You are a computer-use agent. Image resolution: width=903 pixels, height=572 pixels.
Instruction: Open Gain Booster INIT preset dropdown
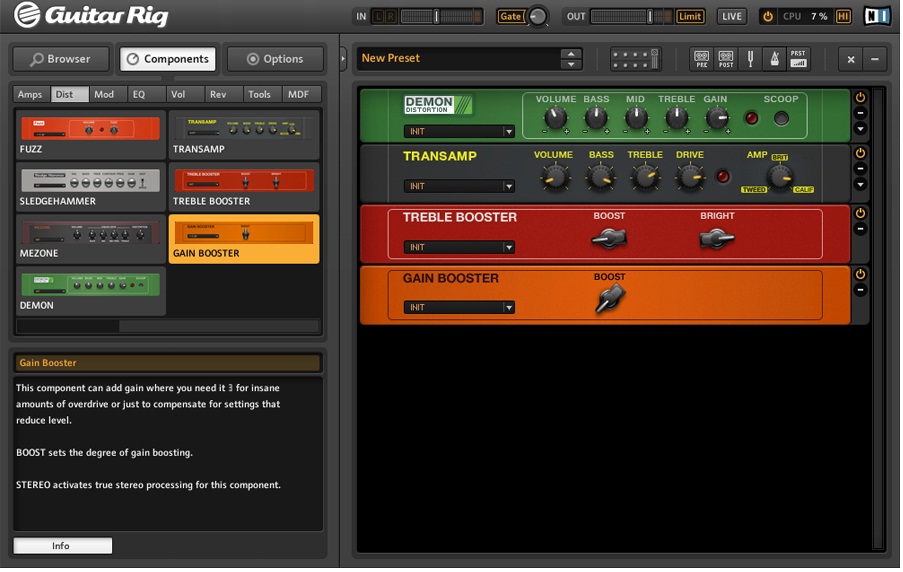(459, 308)
